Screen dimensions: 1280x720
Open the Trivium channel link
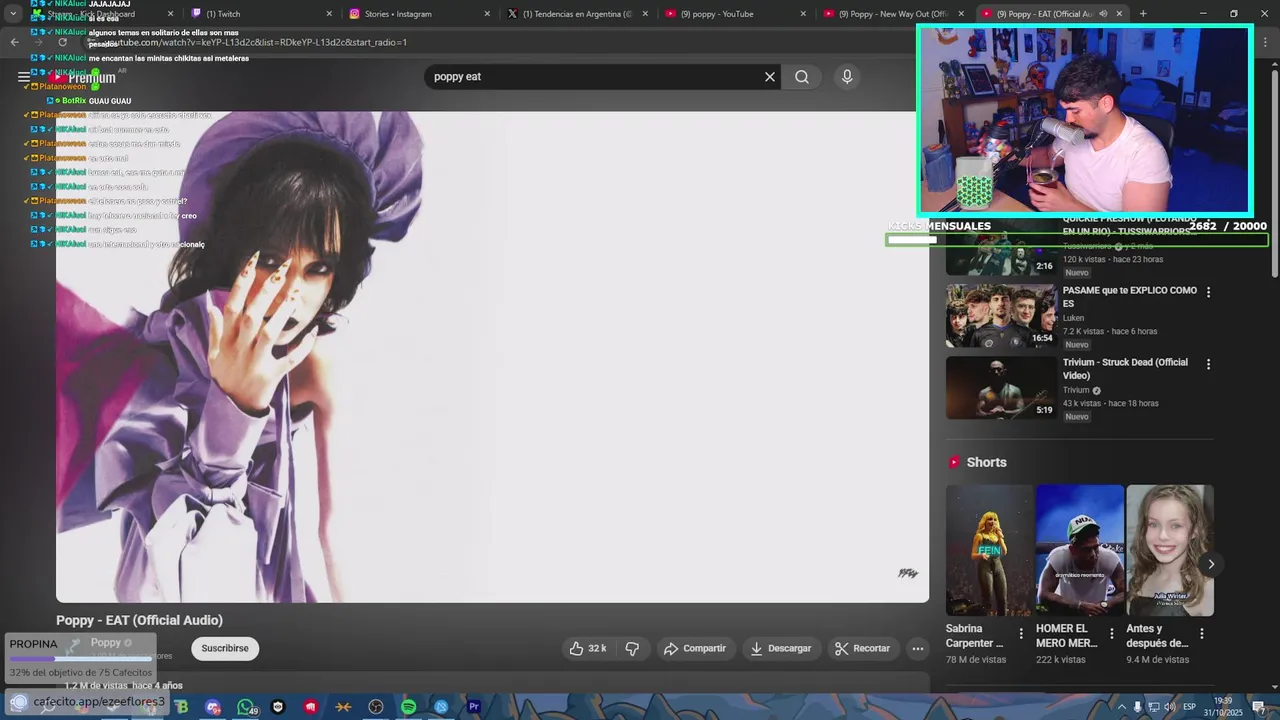click(x=1076, y=390)
